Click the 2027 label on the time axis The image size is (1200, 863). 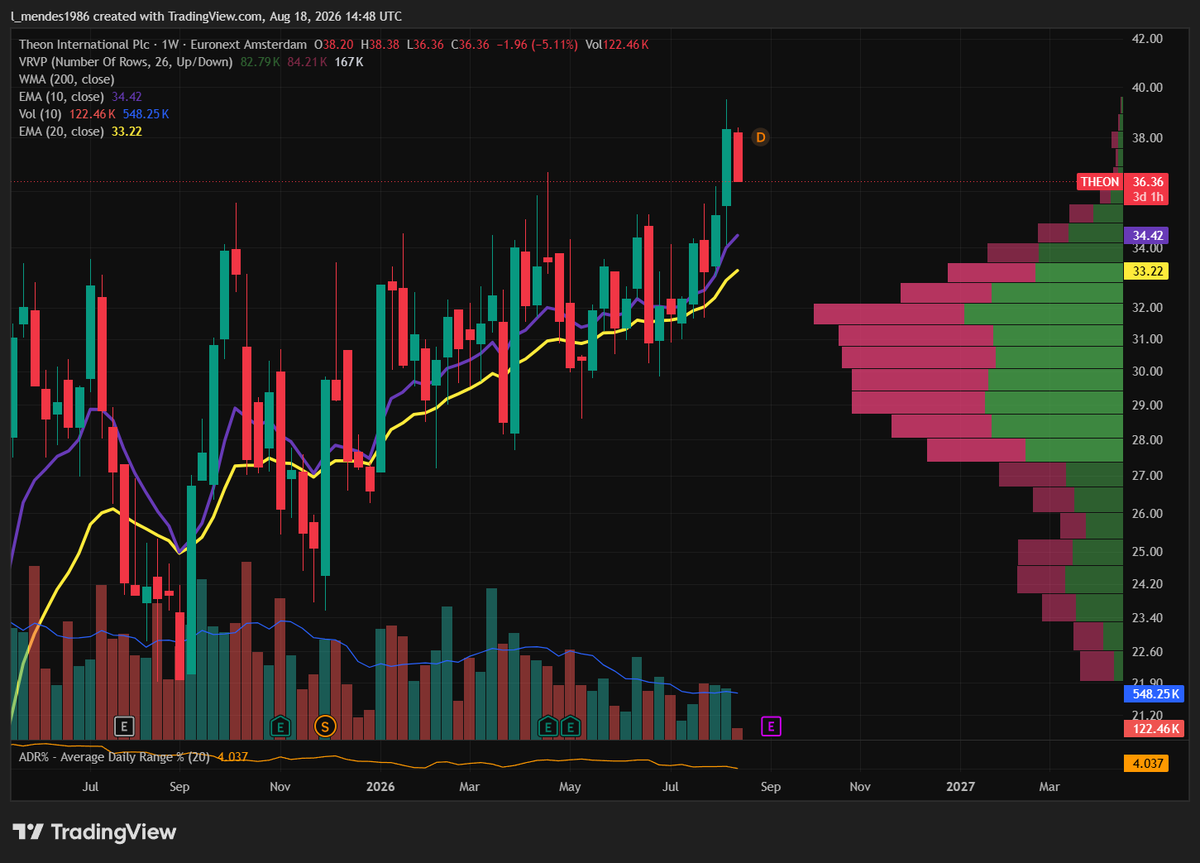click(960, 787)
